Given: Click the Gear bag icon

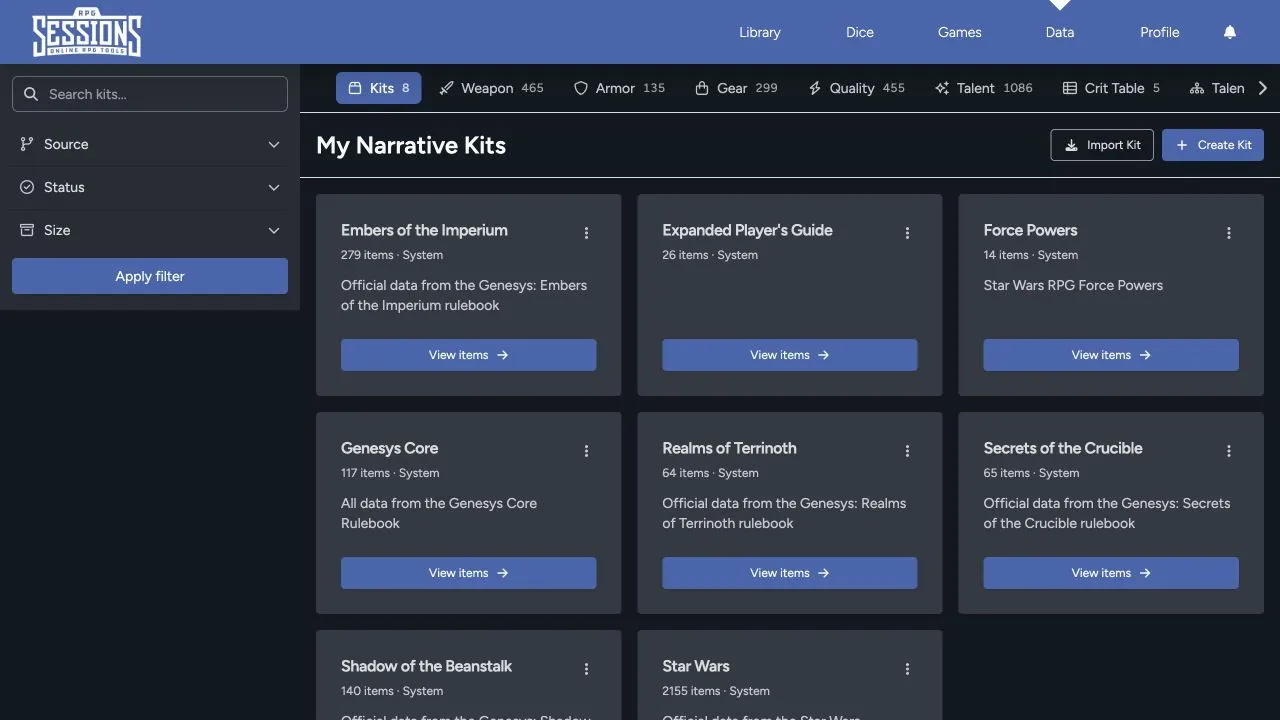Looking at the screenshot, I should 702,88.
